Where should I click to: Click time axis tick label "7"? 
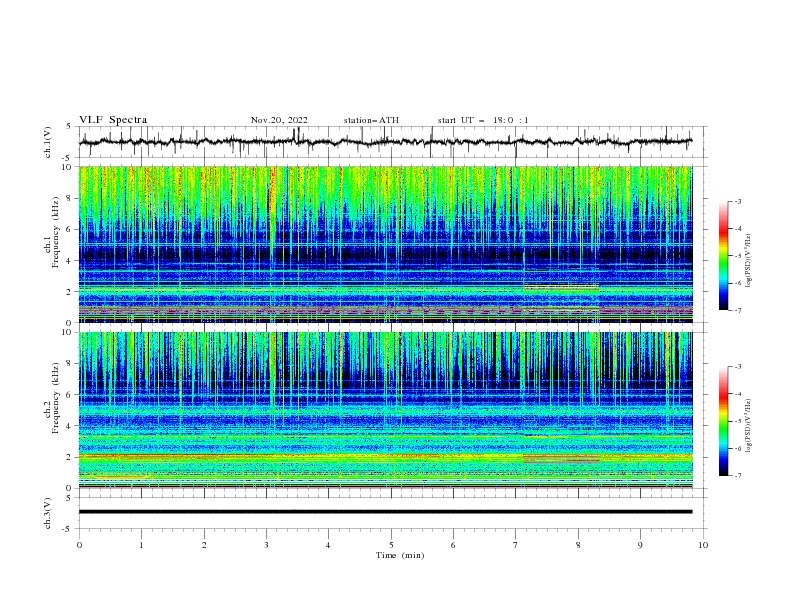click(x=516, y=545)
